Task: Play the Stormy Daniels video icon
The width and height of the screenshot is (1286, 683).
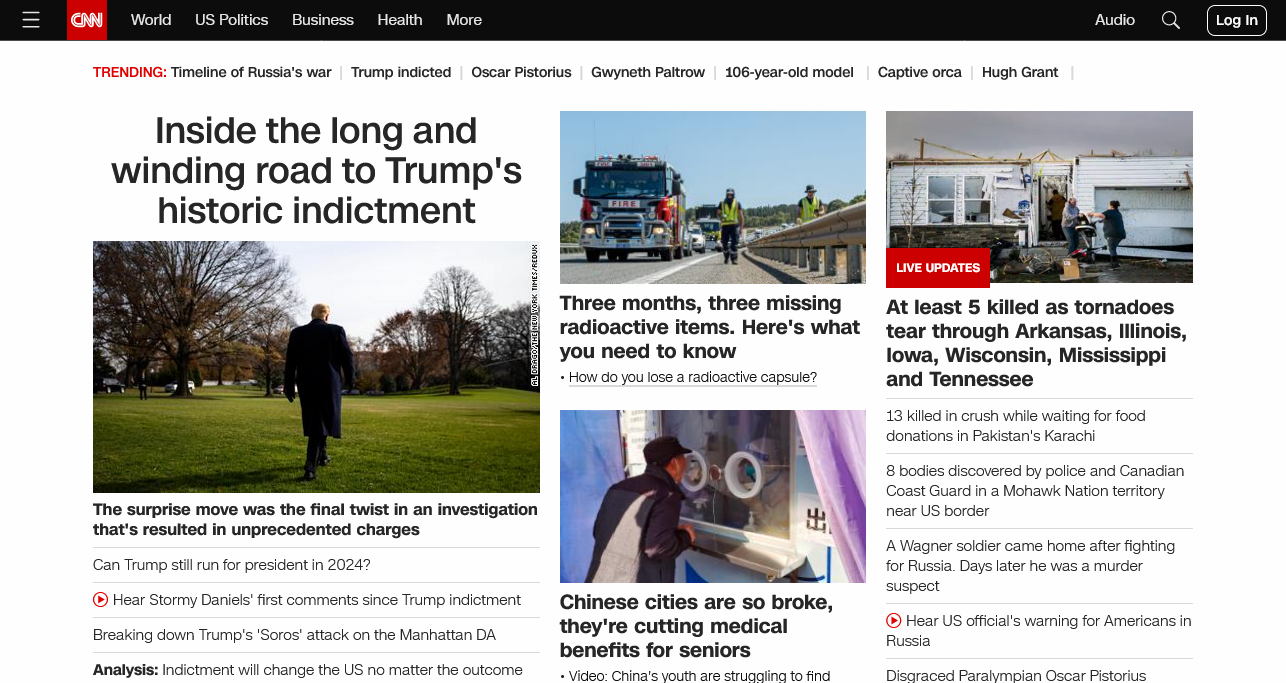Action: tap(100, 600)
